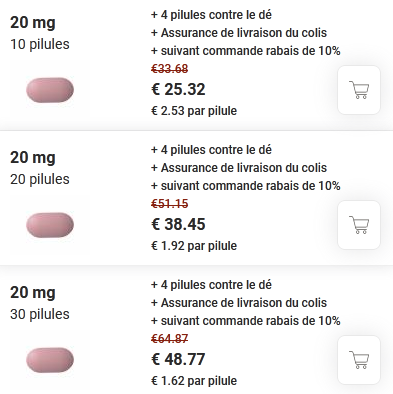393x394 pixels.
Task: Click '€ 1.92 par pilule' text
Action: 194,246
